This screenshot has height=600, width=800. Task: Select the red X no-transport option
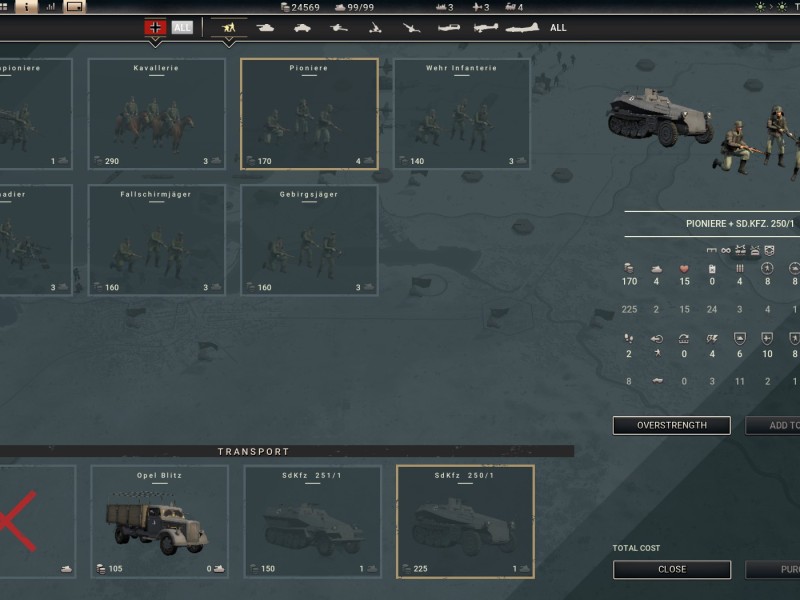pyautogui.click(x=25, y=520)
